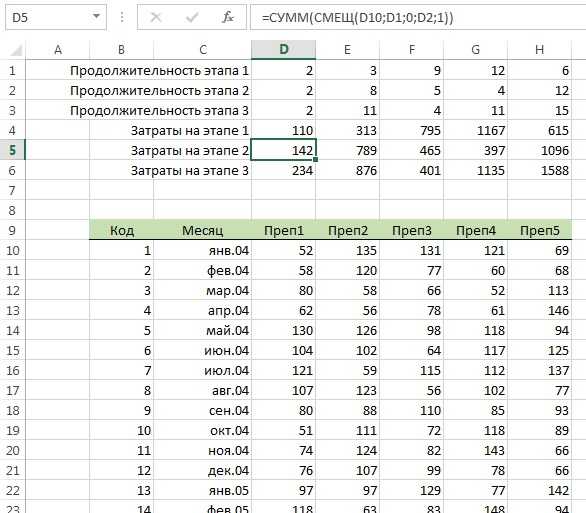
Task: Click cell 'Затраты на этапе 1'
Action: tap(189, 130)
